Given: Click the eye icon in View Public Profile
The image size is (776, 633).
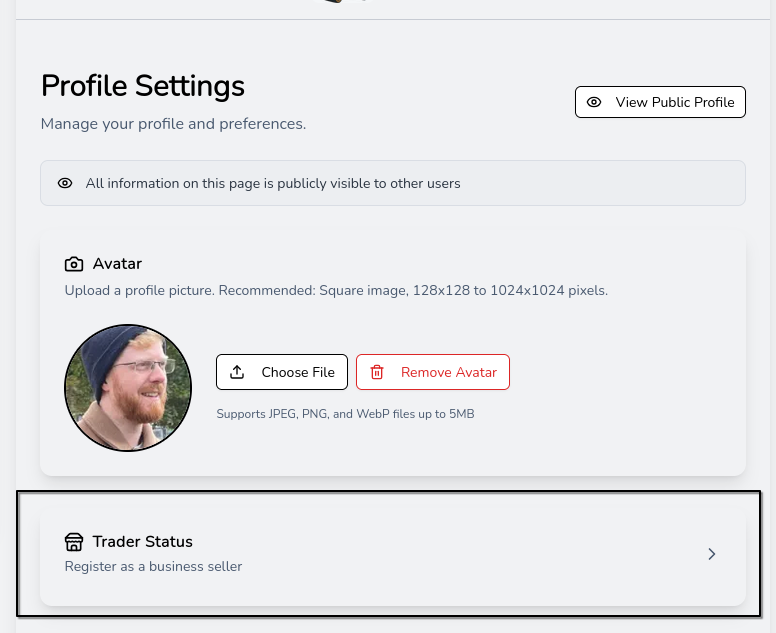Looking at the screenshot, I should tap(594, 102).
